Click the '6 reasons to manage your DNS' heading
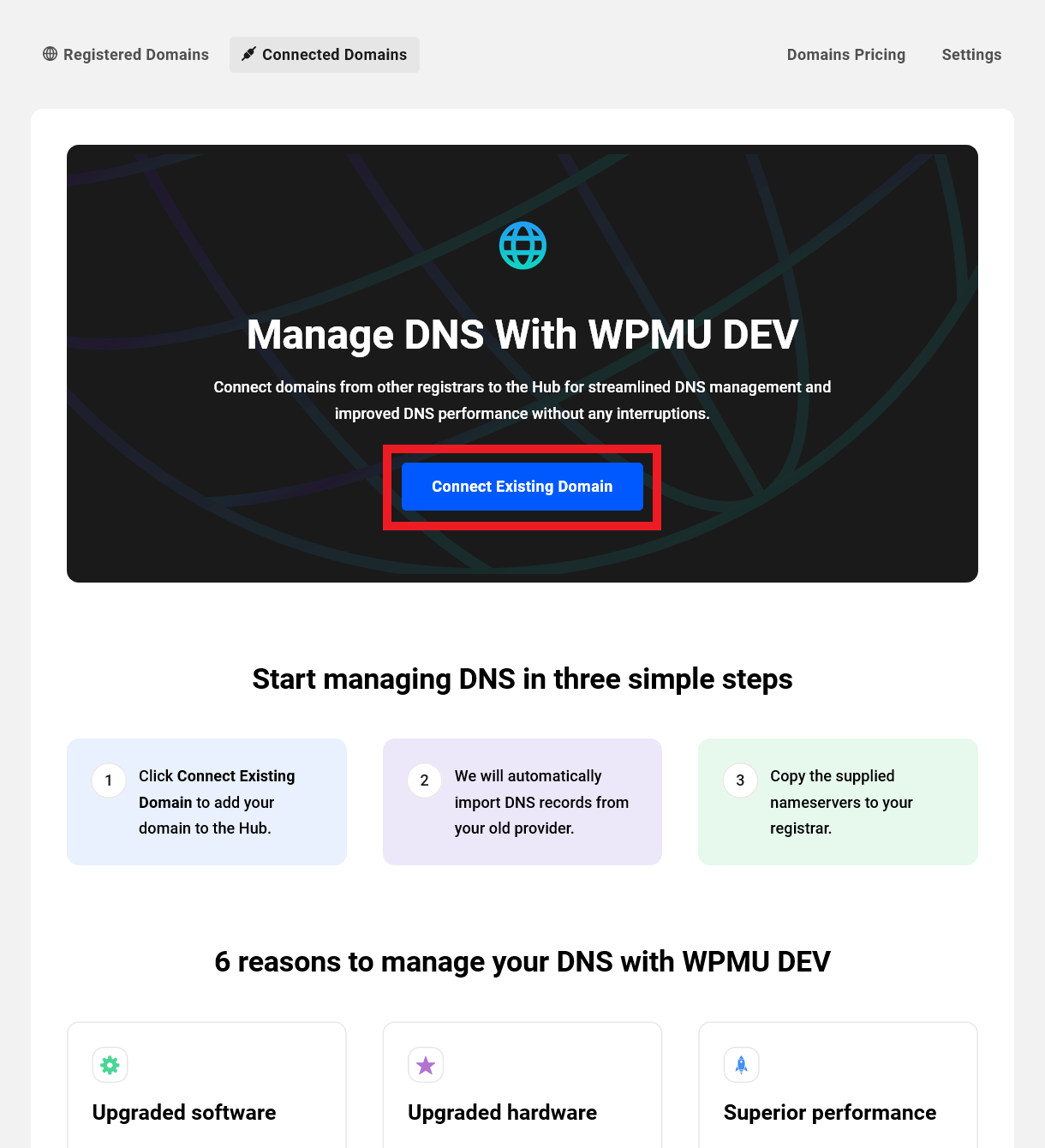This screenshot has width=1045, height=1148. pos(522,961)
